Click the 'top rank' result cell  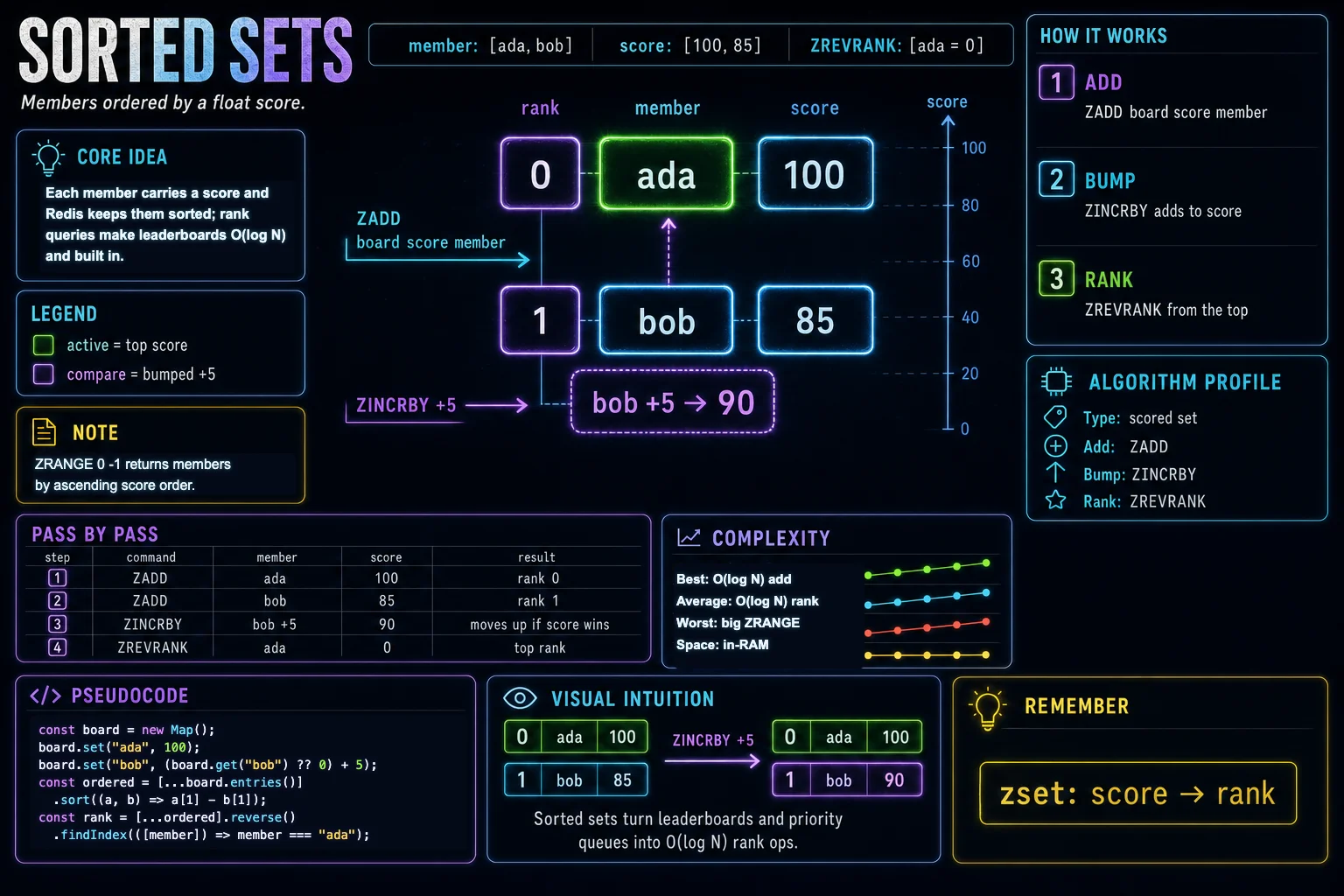539,648
